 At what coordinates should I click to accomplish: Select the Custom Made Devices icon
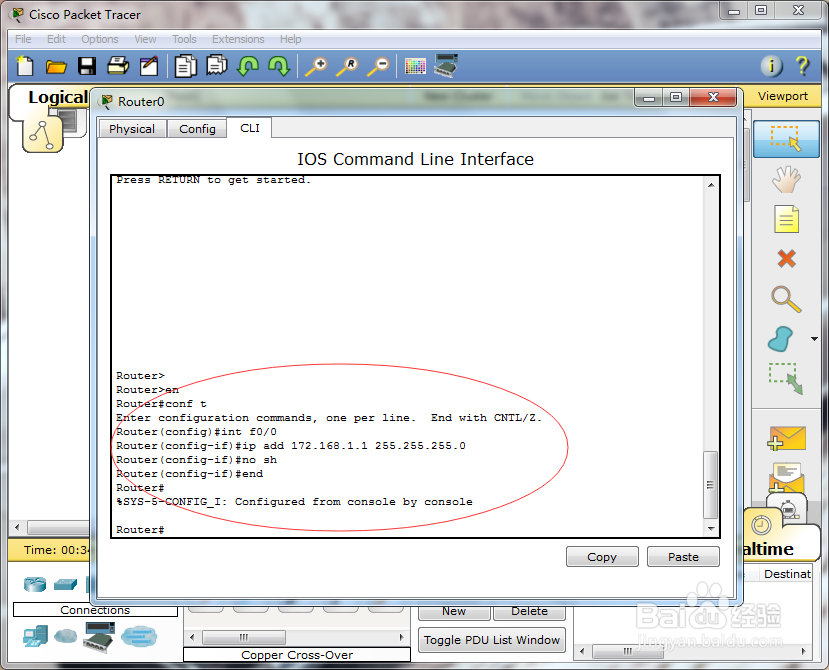coord(98,637)
